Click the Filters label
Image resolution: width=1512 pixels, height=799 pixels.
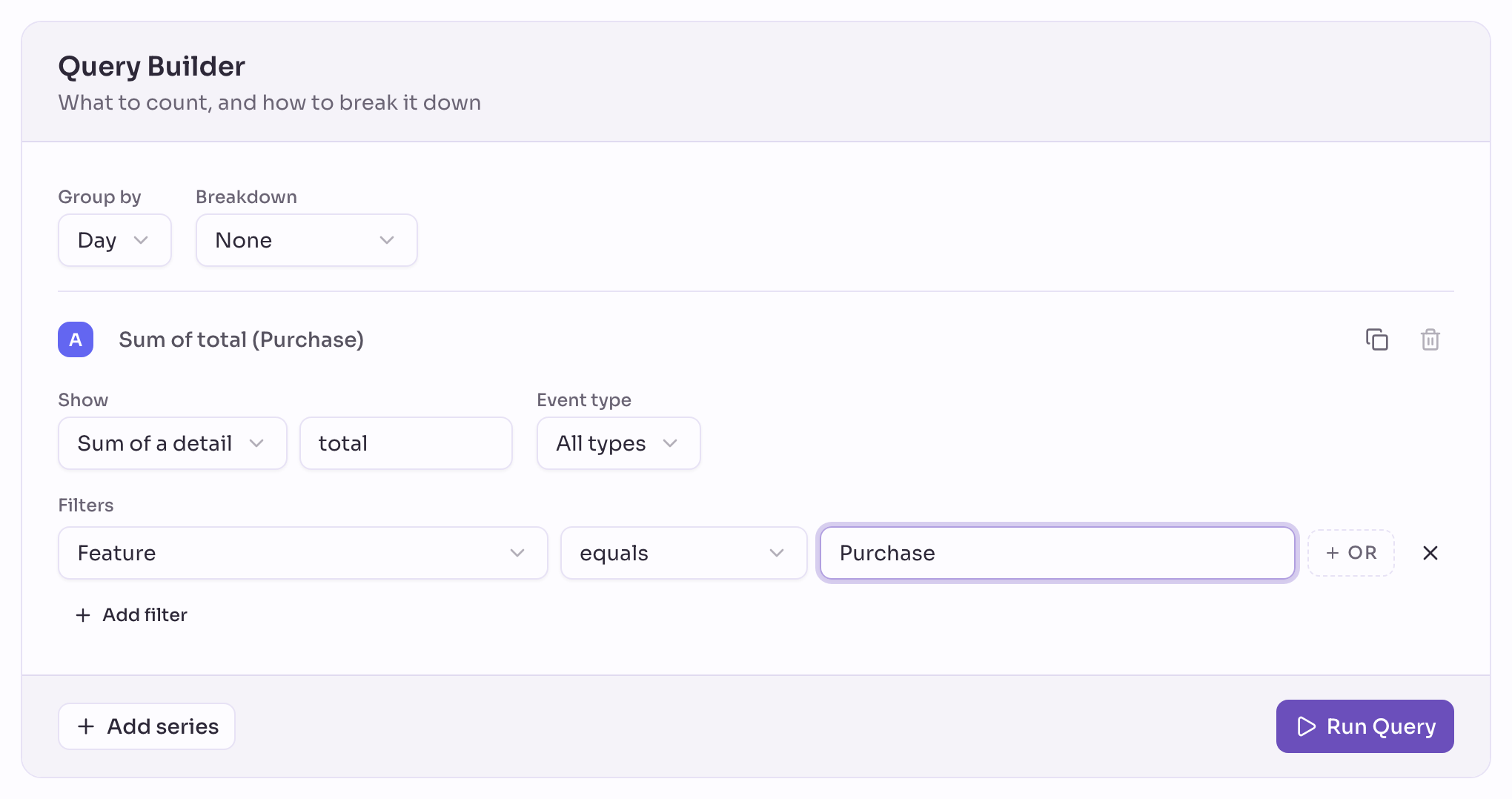click(86, 505)
